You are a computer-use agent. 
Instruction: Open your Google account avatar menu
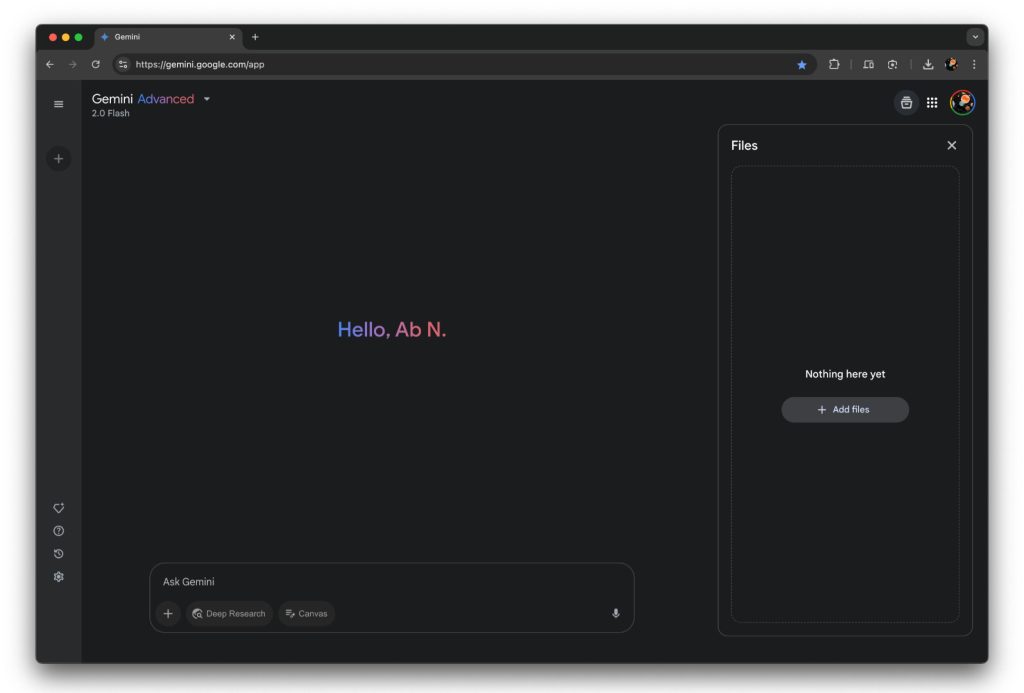pyautogui.click(x=961, y=102)
